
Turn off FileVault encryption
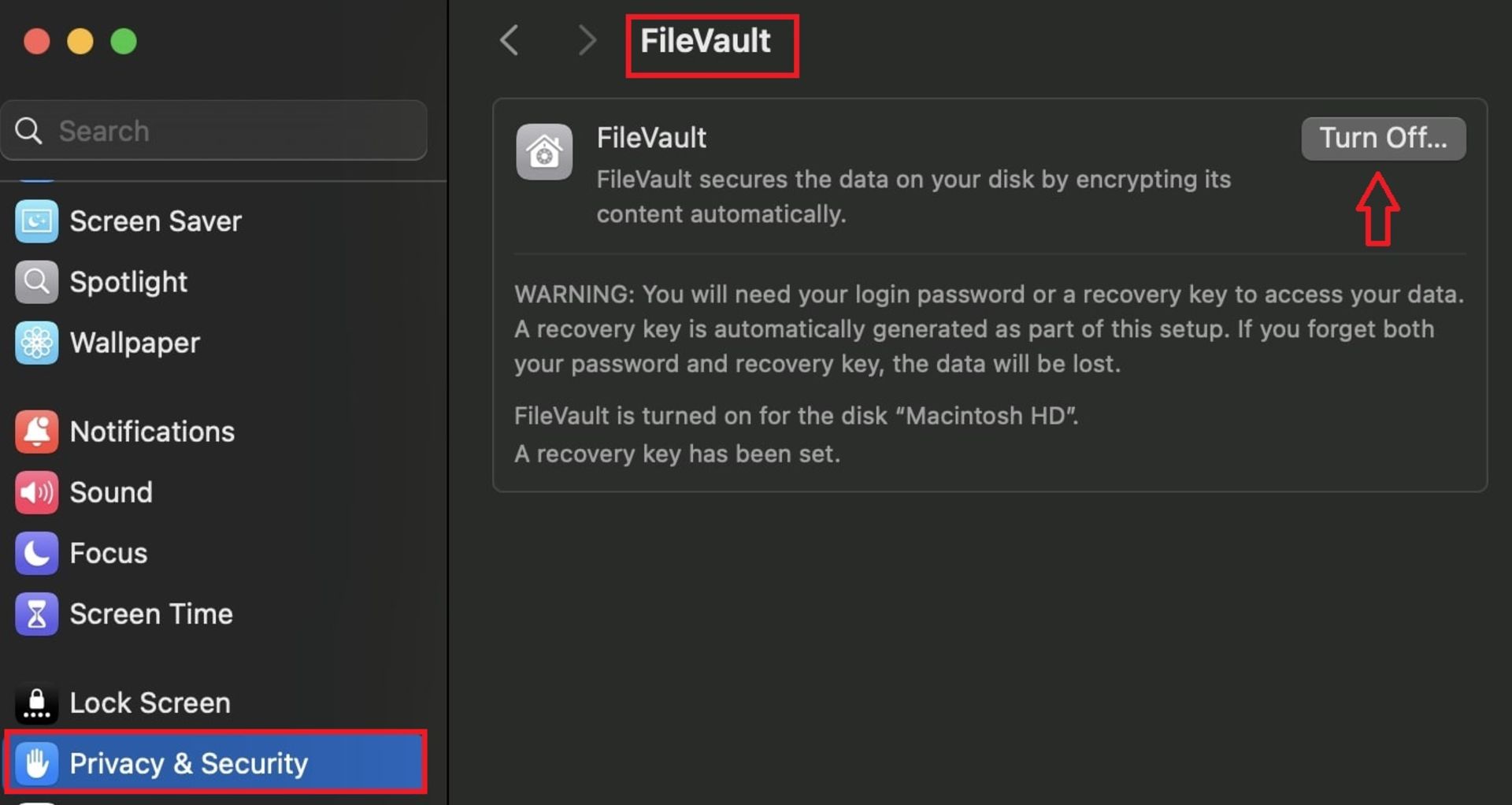(x=1383, y=139)
